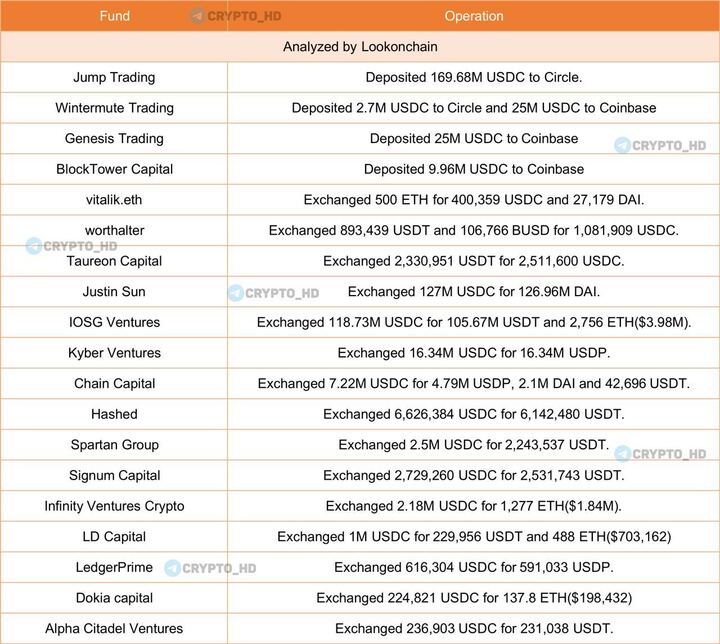This screenshot has width=720, height=644.
Task: Click the "Operation" column header
Action: (x=474, y=16)
